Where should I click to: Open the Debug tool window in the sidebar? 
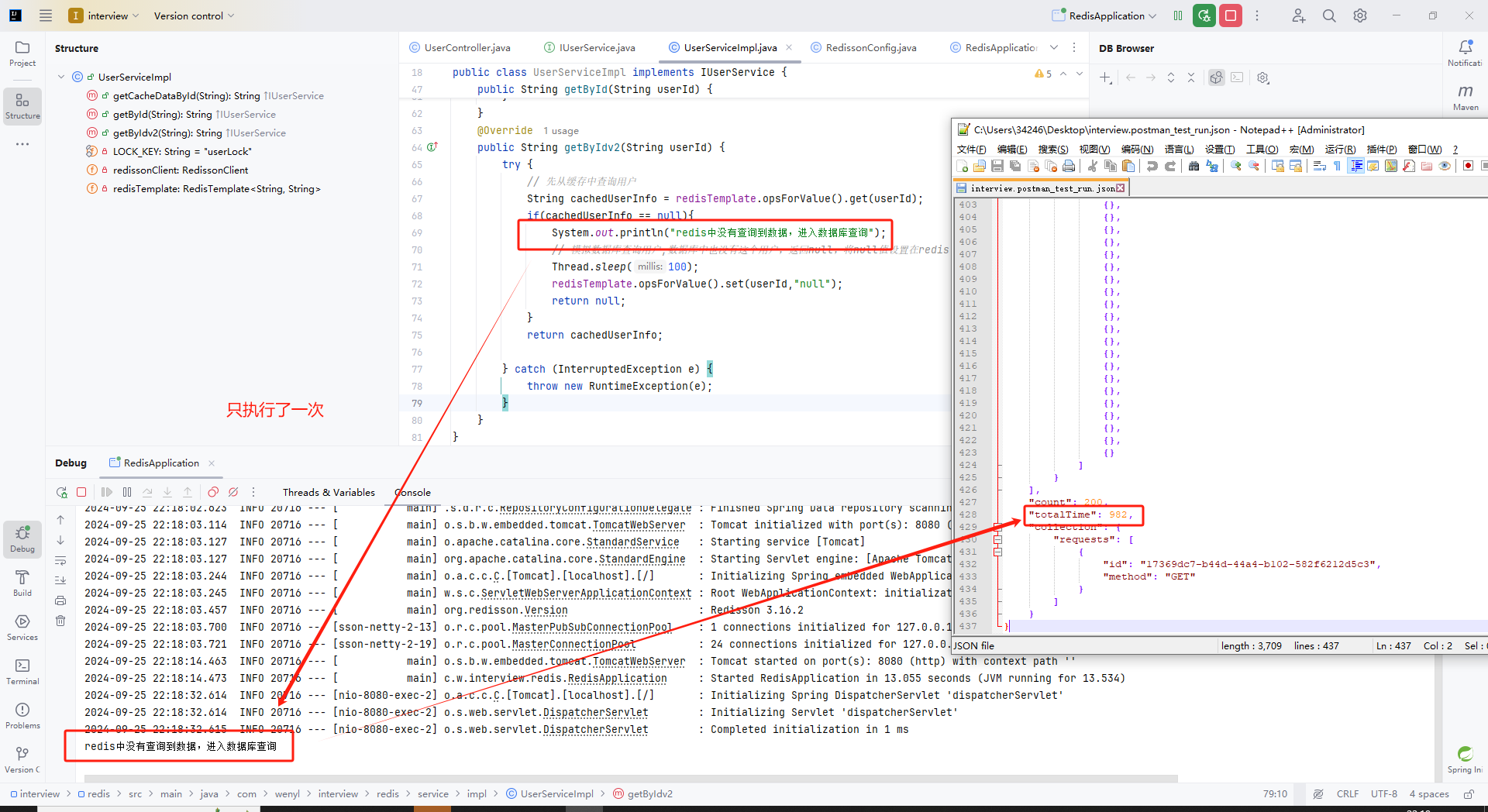point(22,539)
